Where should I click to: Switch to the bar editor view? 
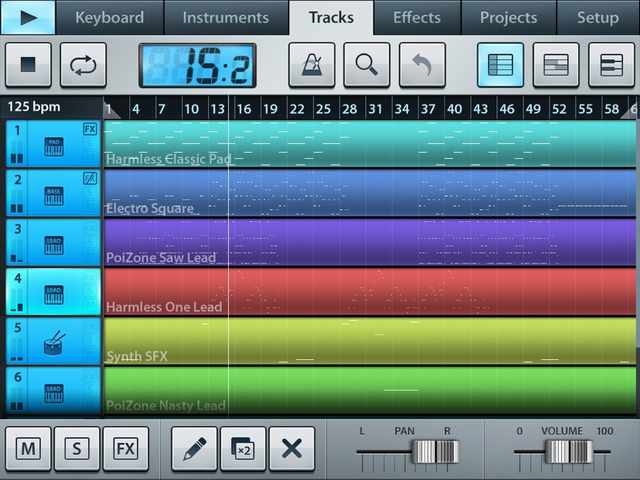[x=556, y=66]
